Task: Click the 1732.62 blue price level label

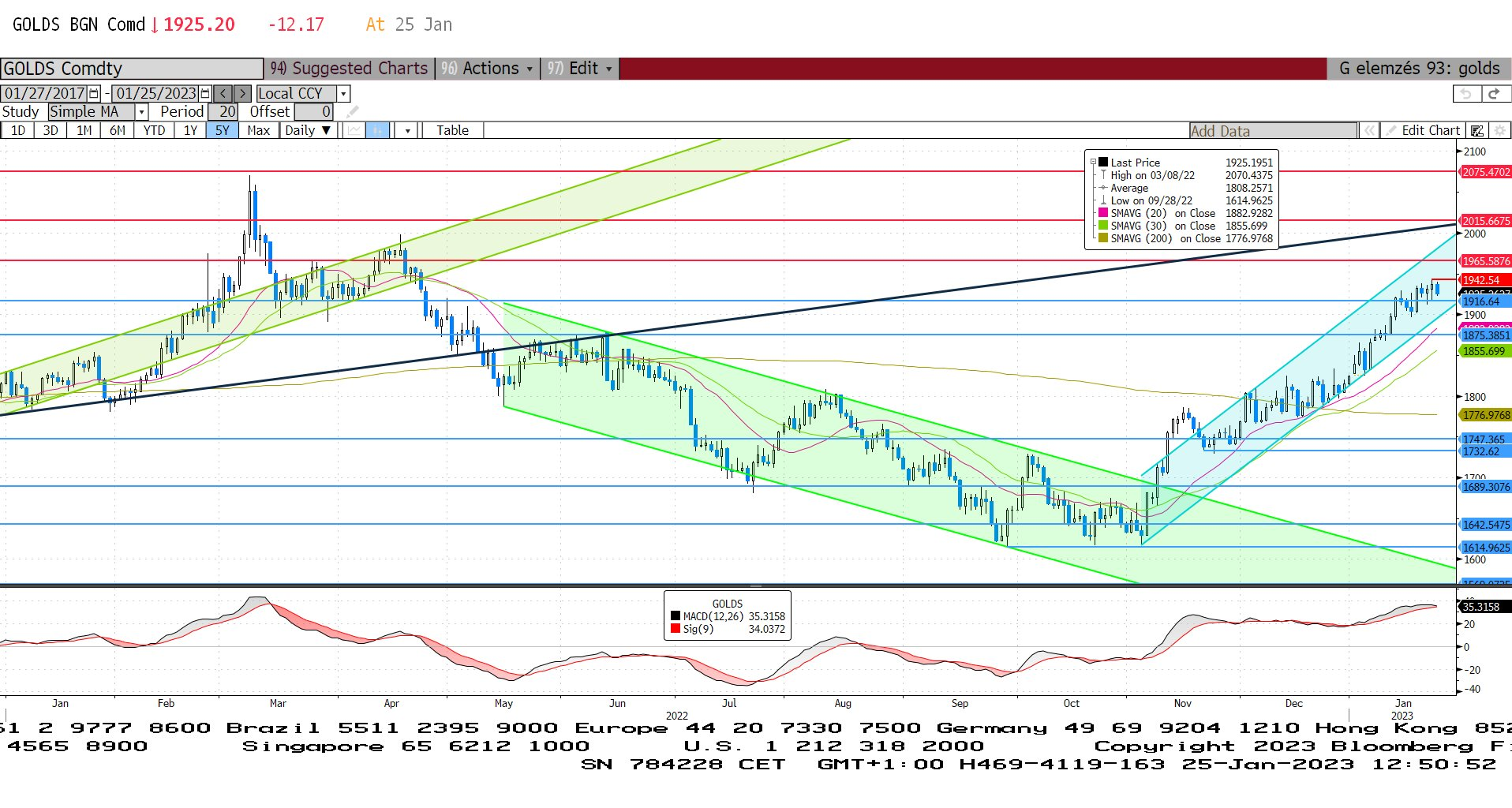Action: click(x=1485, y=451)
